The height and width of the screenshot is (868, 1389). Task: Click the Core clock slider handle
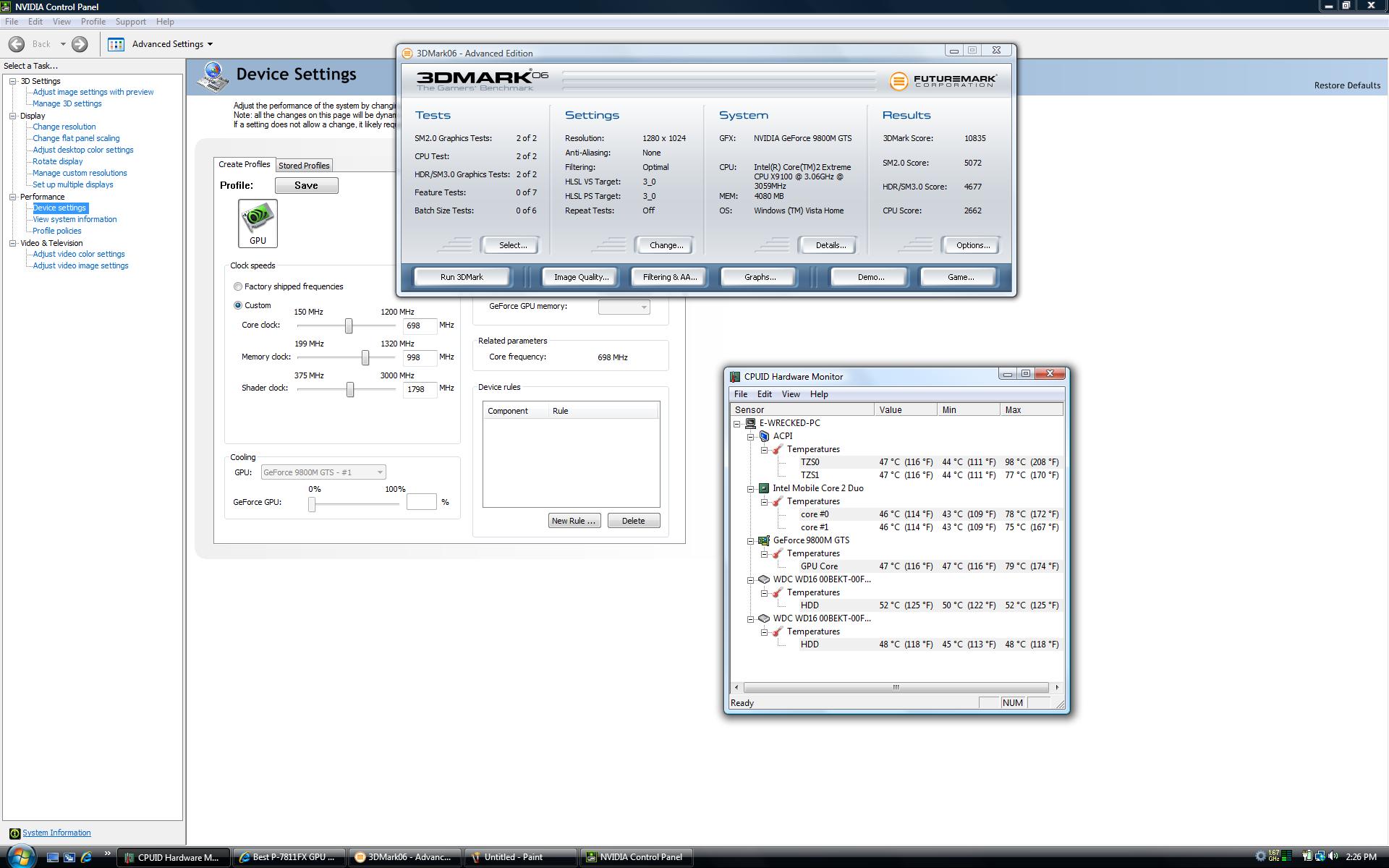349,326
